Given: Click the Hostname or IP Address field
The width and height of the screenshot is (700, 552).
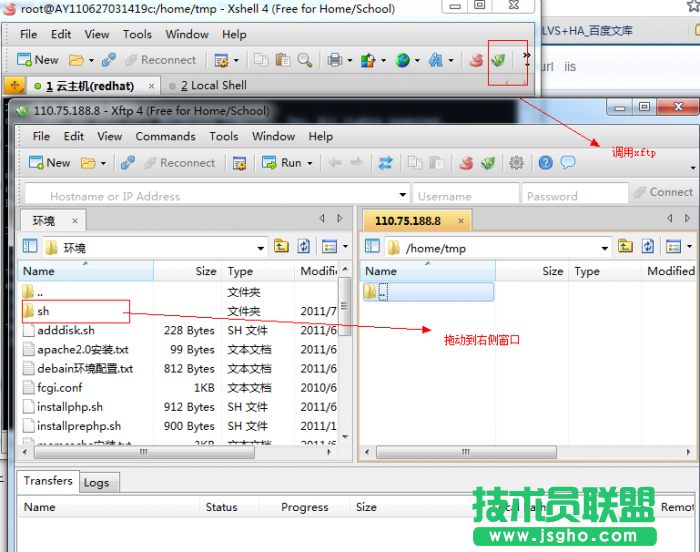Looking at the screenshot, I should [218, 195].
